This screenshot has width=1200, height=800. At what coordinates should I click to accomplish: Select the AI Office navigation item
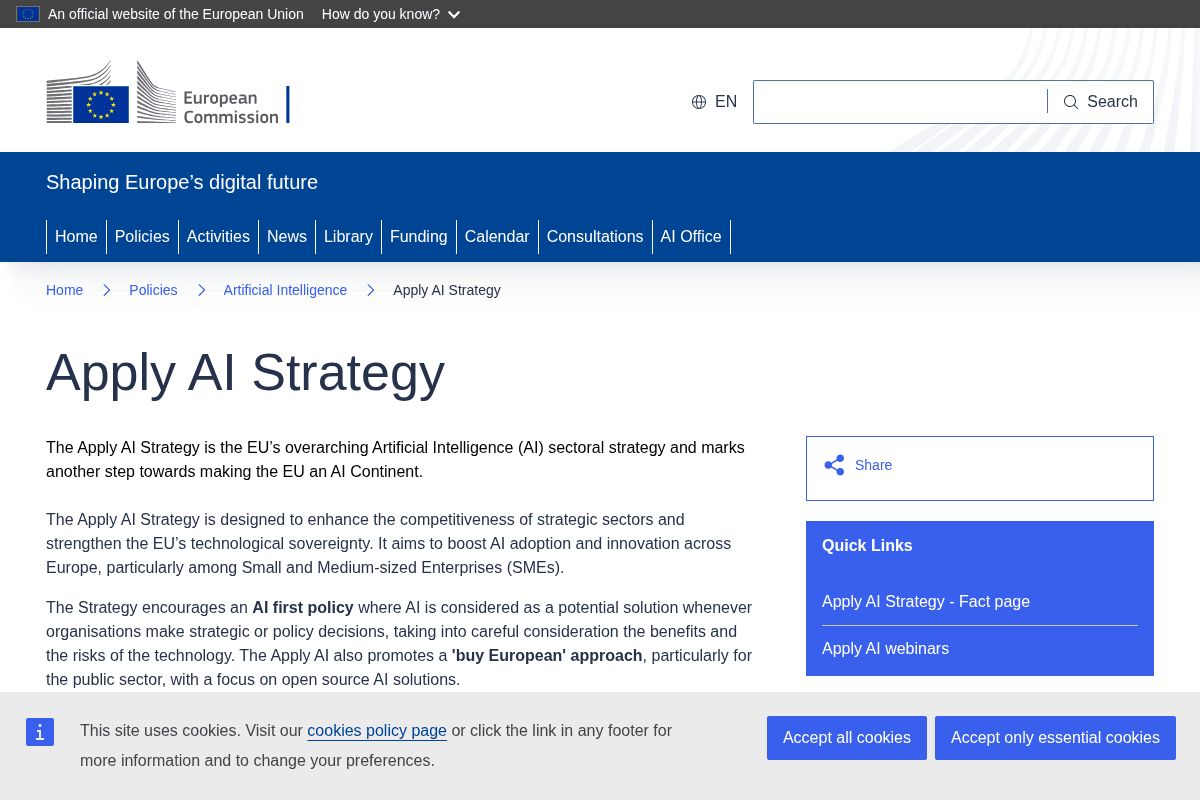click(691, 236)
